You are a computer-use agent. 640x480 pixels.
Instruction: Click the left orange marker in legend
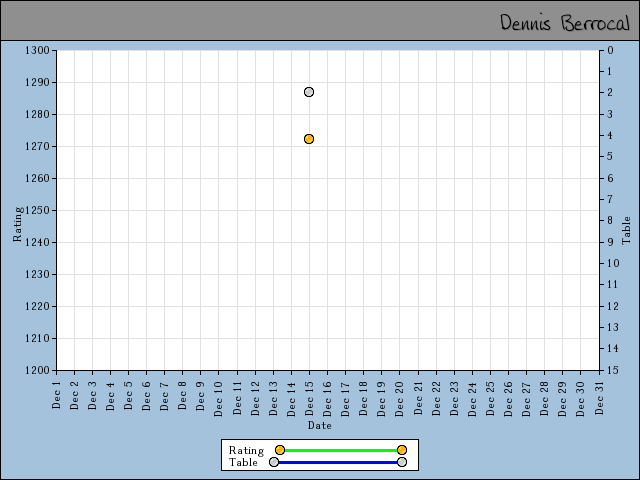pyautogui.click(x=280, y=450)
